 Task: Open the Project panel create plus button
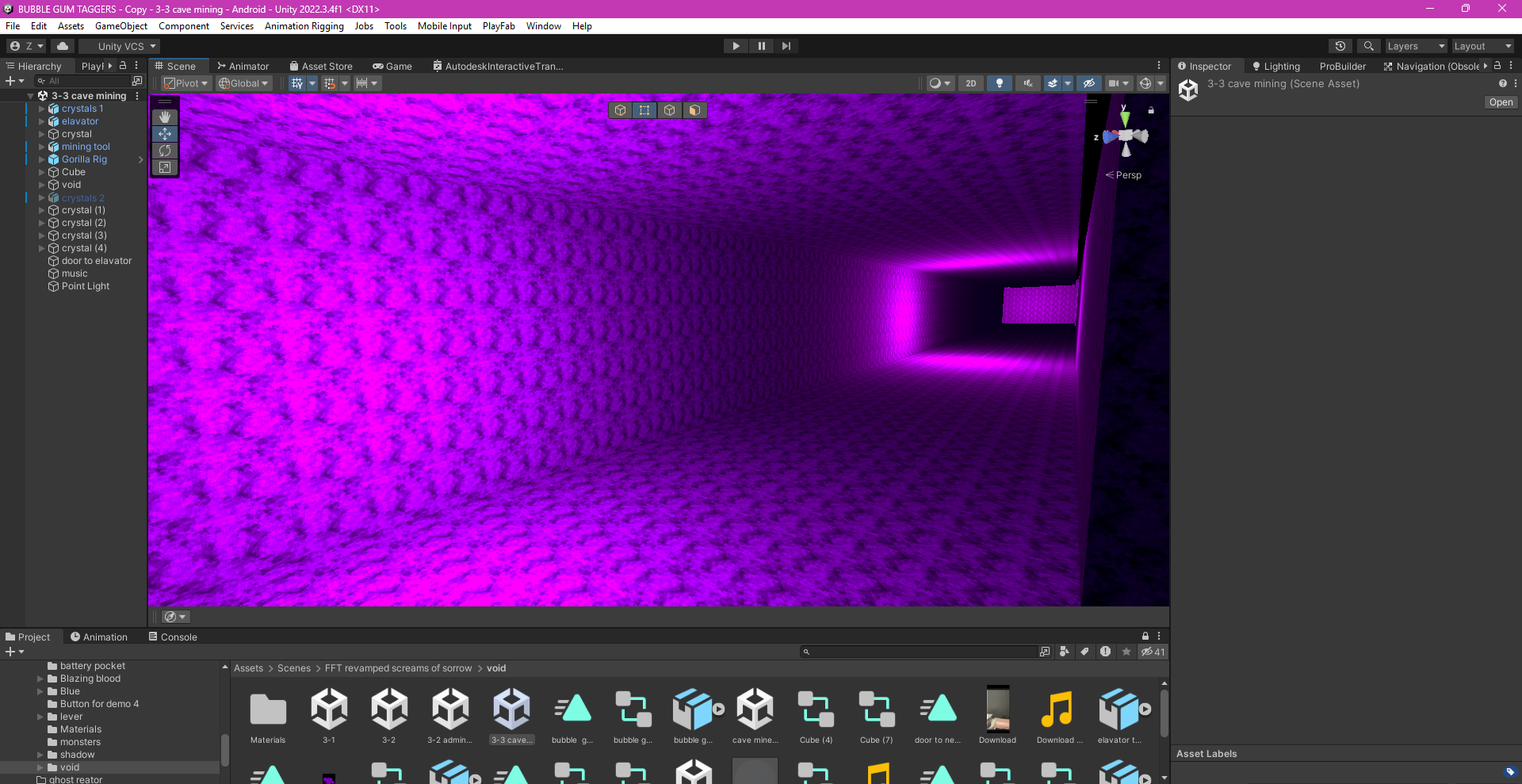14,652
